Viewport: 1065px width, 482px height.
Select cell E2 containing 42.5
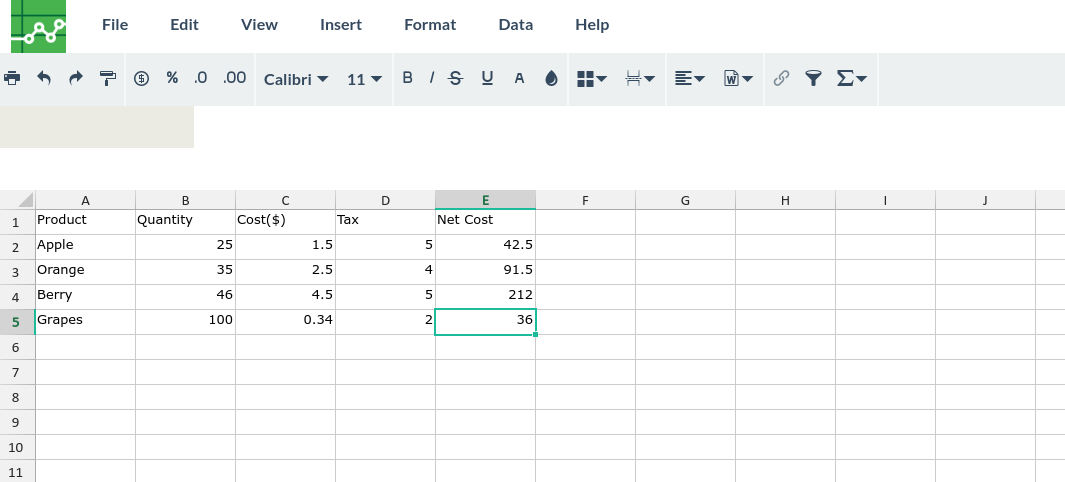click(x=486, y=245)
